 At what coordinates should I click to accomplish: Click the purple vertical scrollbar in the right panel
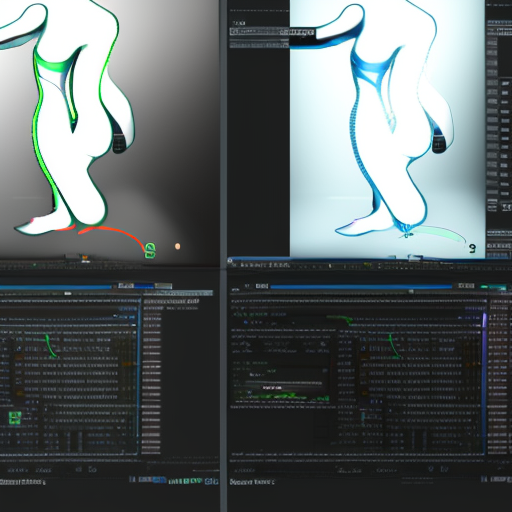click(484, 383)
